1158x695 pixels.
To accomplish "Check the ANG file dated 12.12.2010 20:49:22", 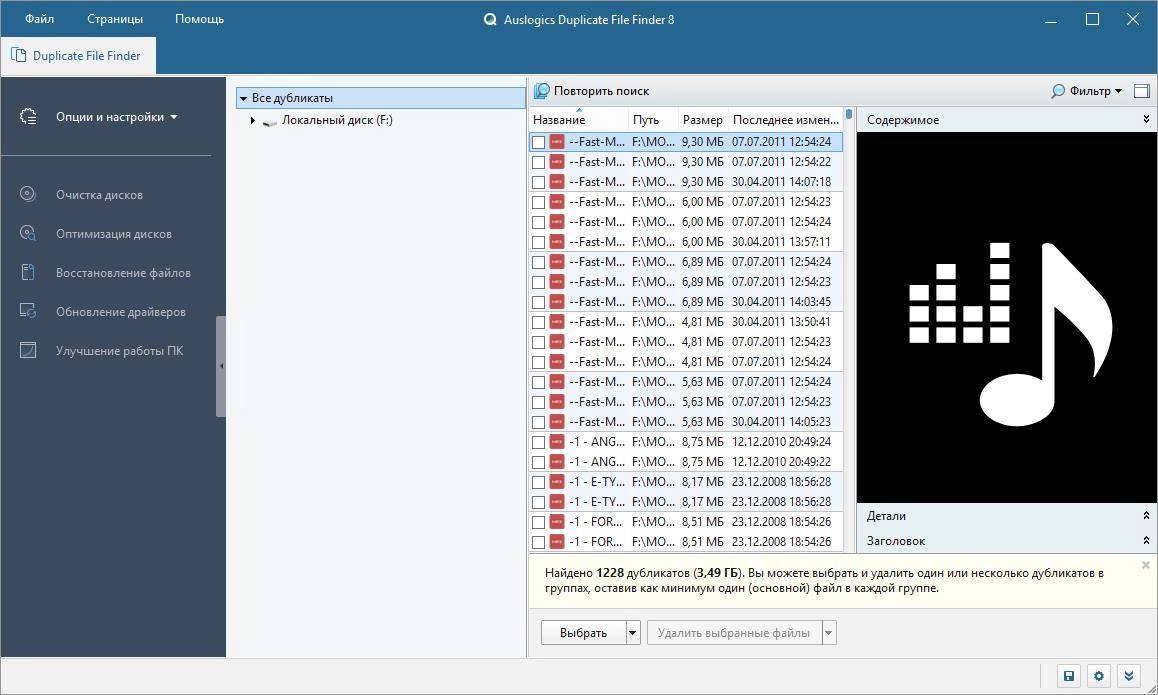I will pyautogui.click(x=538, y=462).
